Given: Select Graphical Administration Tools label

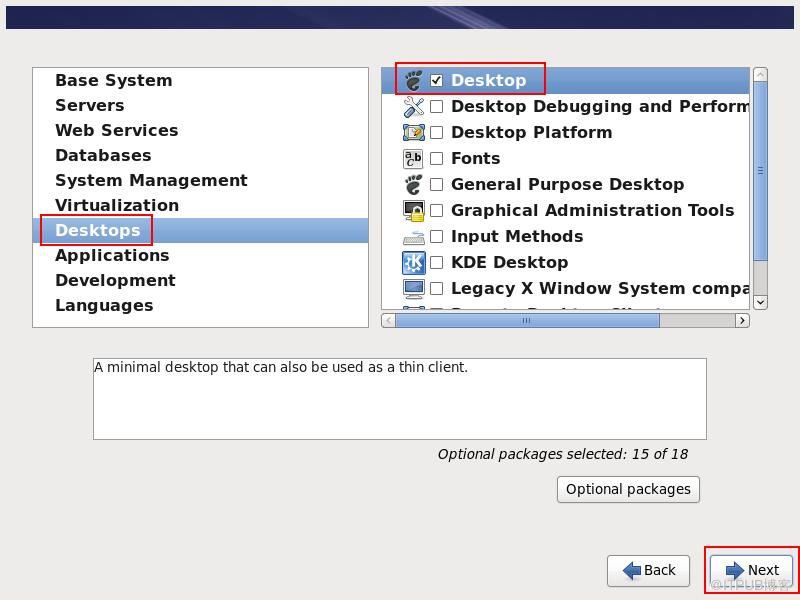Looking at the screenshot, I should point(592,210).
